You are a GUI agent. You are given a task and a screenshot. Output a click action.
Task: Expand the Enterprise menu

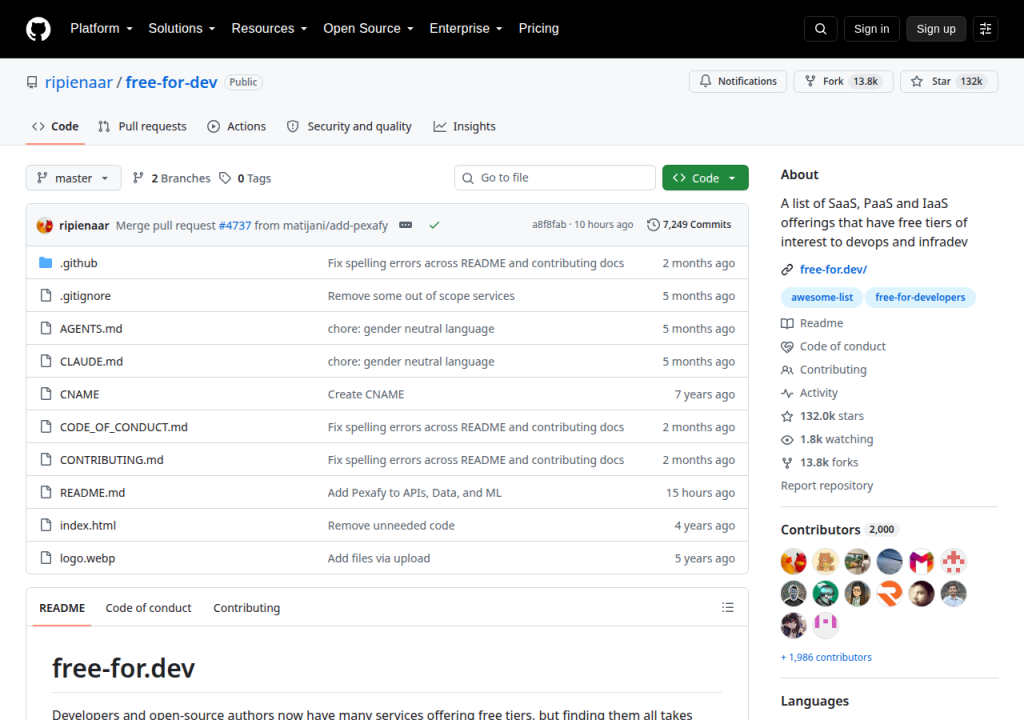(466, 29)
